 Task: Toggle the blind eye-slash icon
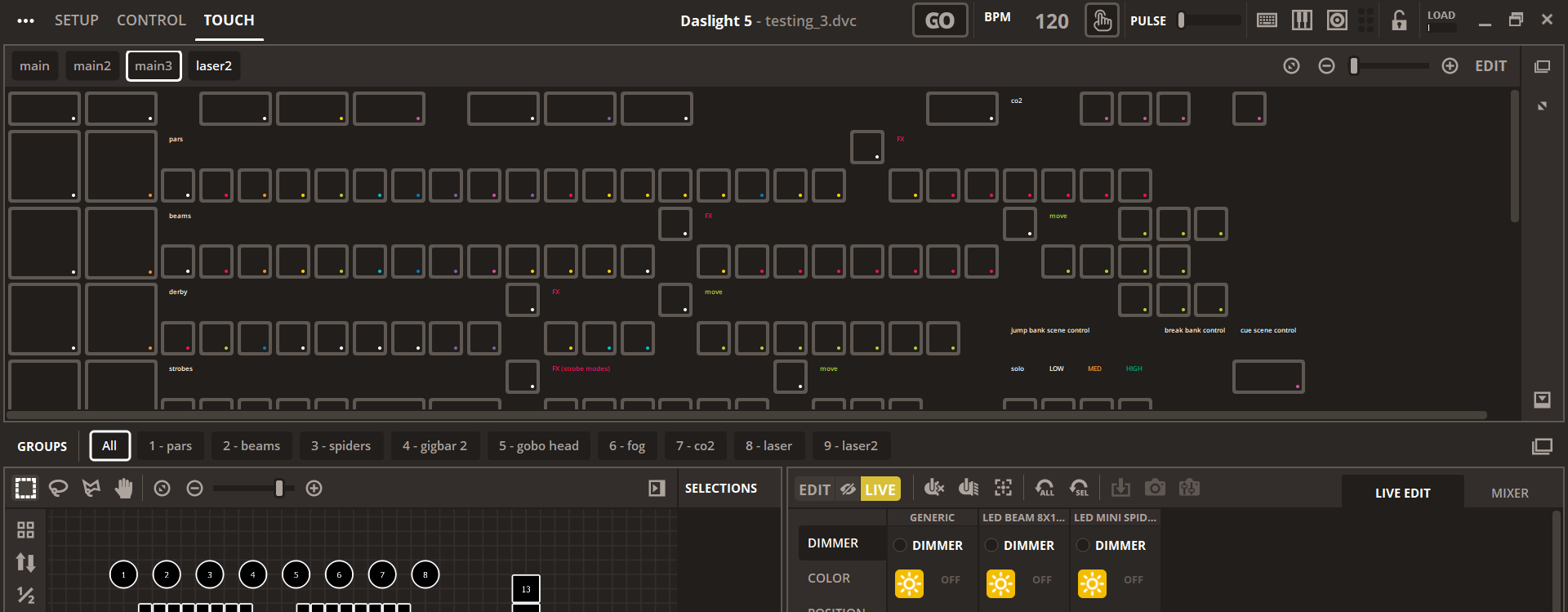click(849, 489)
